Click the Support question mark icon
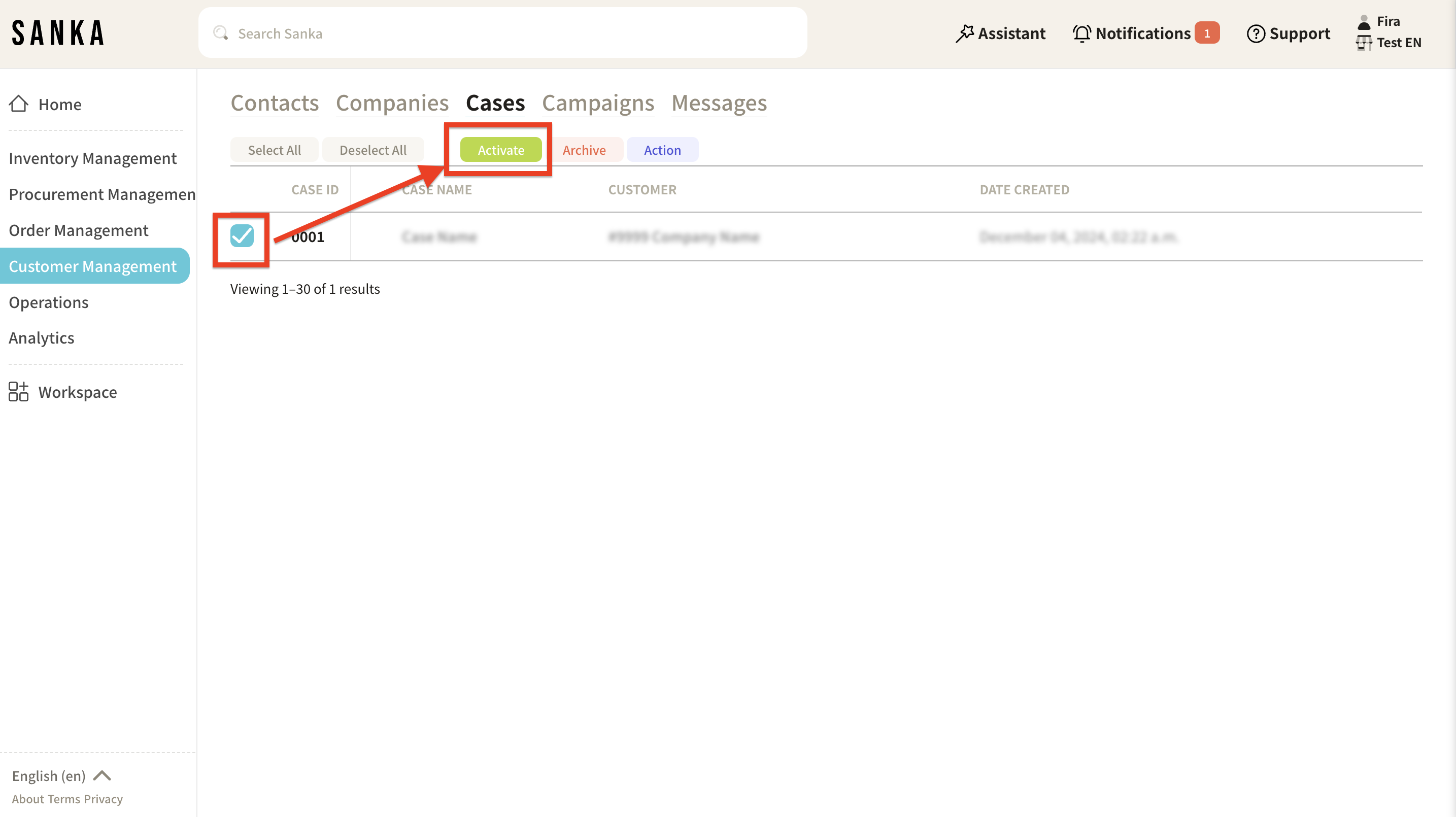 pyautogui.click(x=1256, y=34)
